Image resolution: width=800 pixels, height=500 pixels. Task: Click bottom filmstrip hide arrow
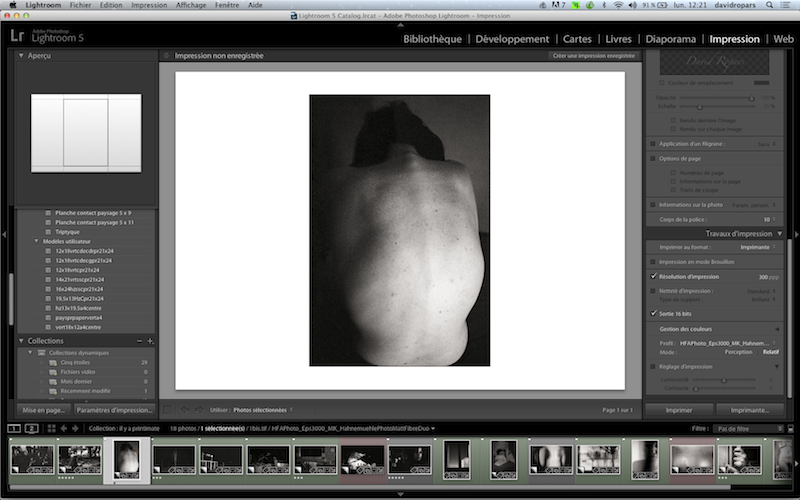click(400, 494)
